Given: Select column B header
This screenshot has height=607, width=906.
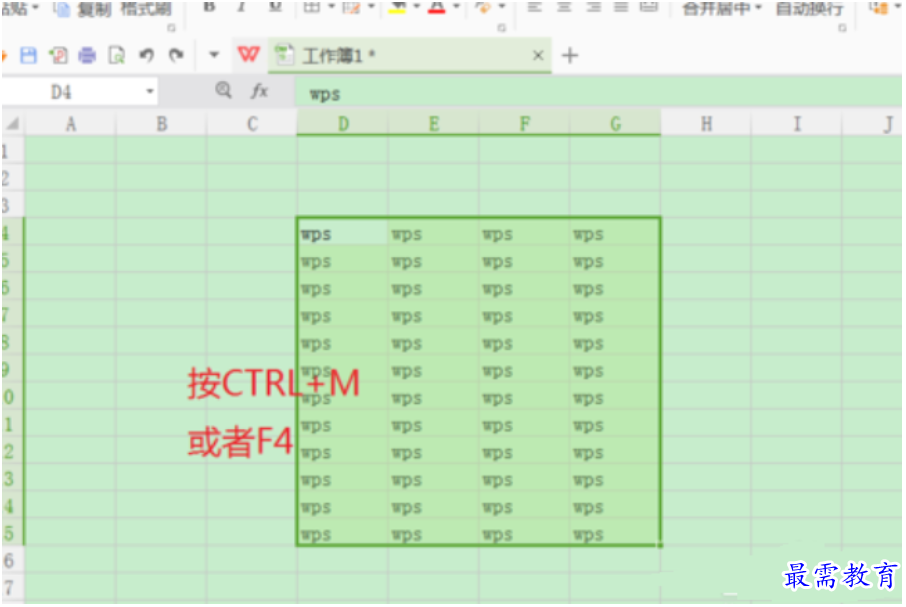Looking at the screenshot, I should pyautogui.click(x=161, y=124).
